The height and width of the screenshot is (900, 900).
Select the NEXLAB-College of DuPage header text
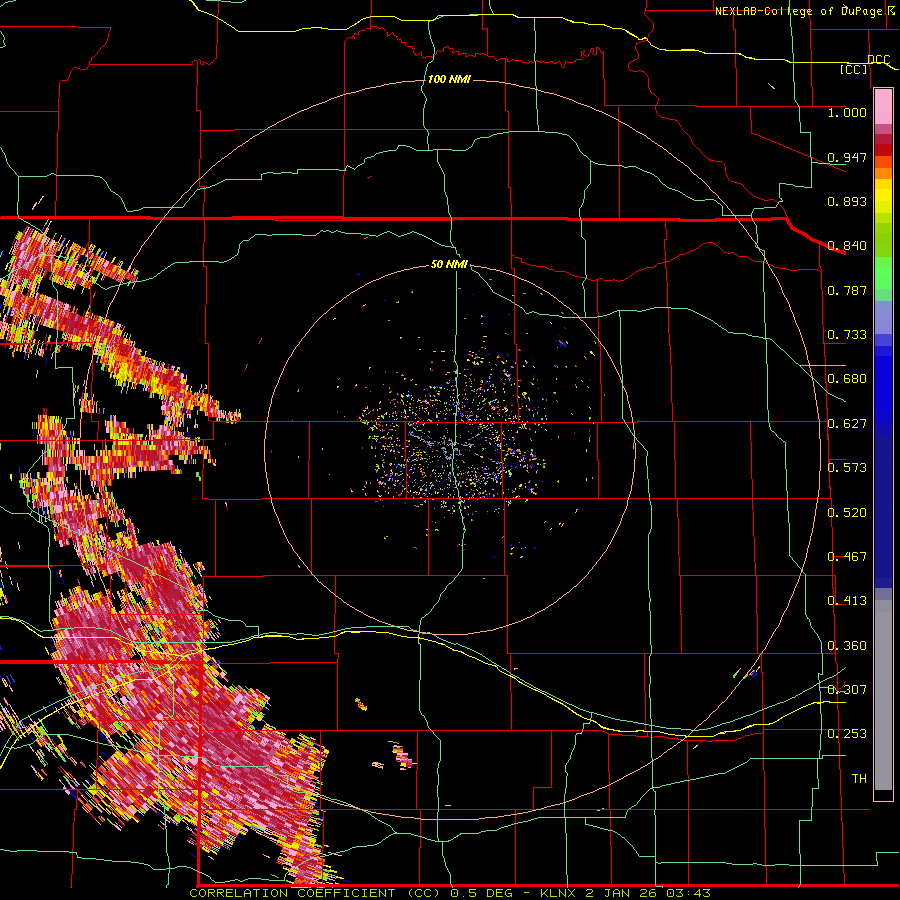[800, 11]
